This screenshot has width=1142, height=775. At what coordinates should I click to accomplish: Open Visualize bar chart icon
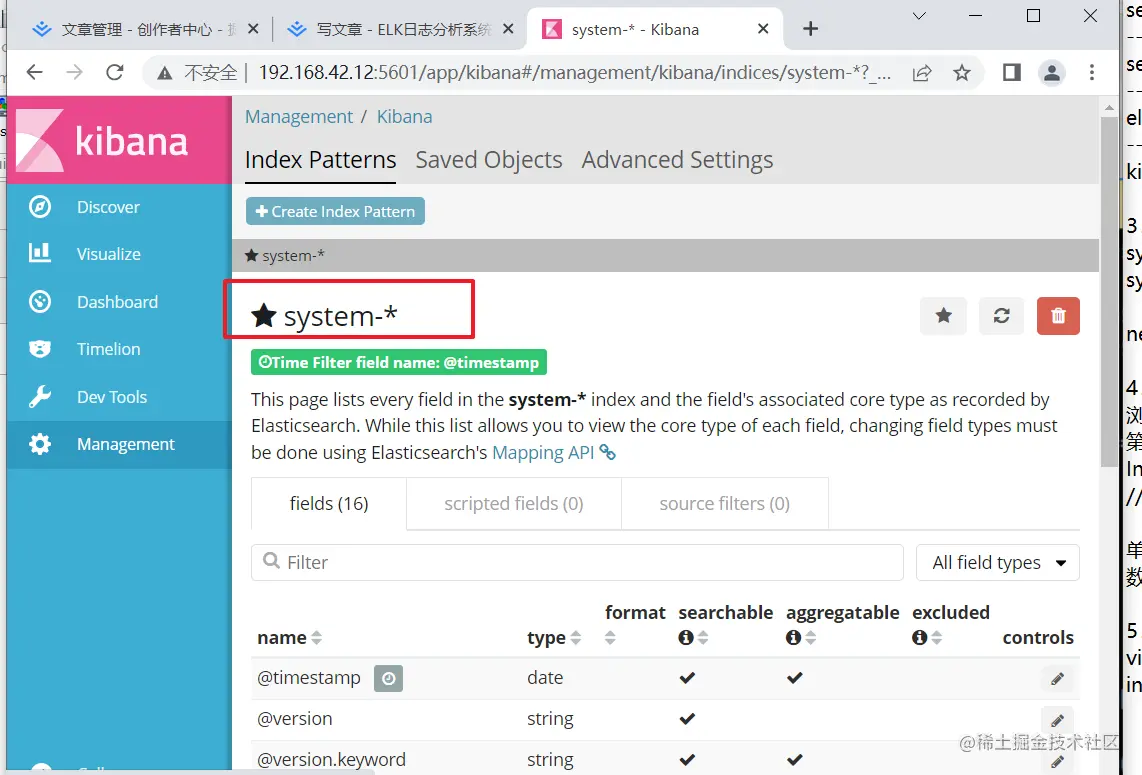coord(40,253)
